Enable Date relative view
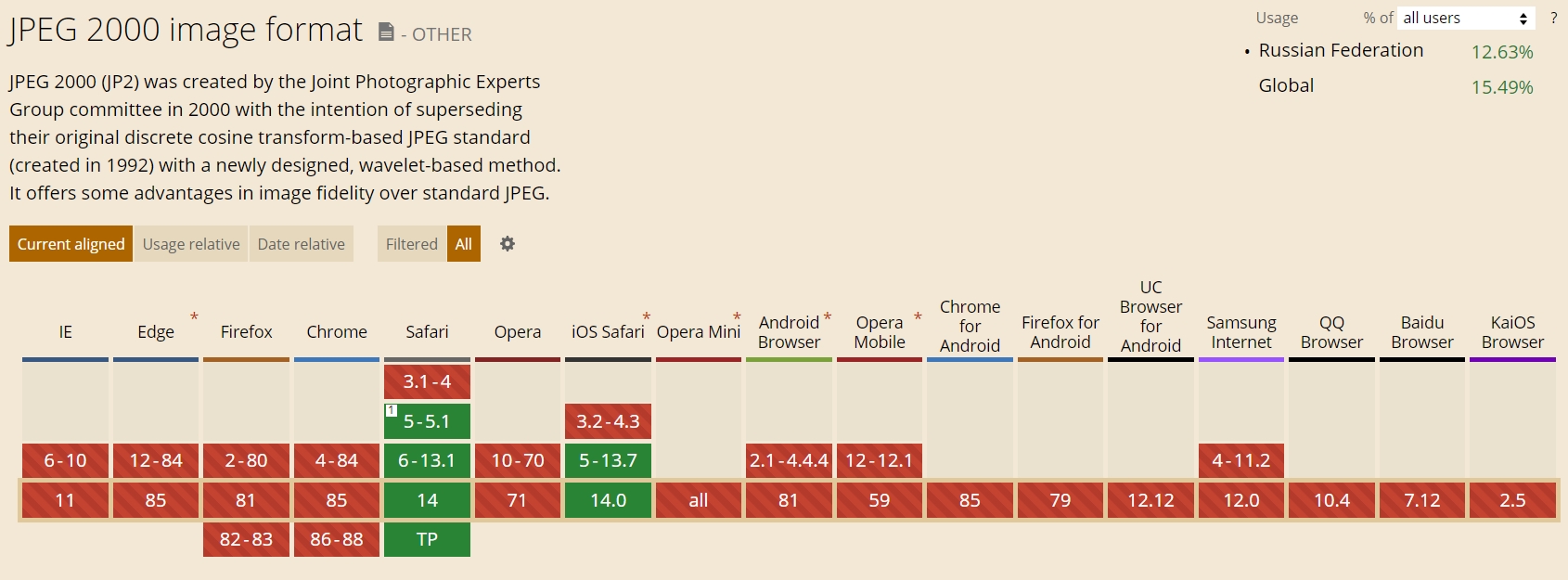This screenshot has width=1568, height=580. click(x=301, y=244)
